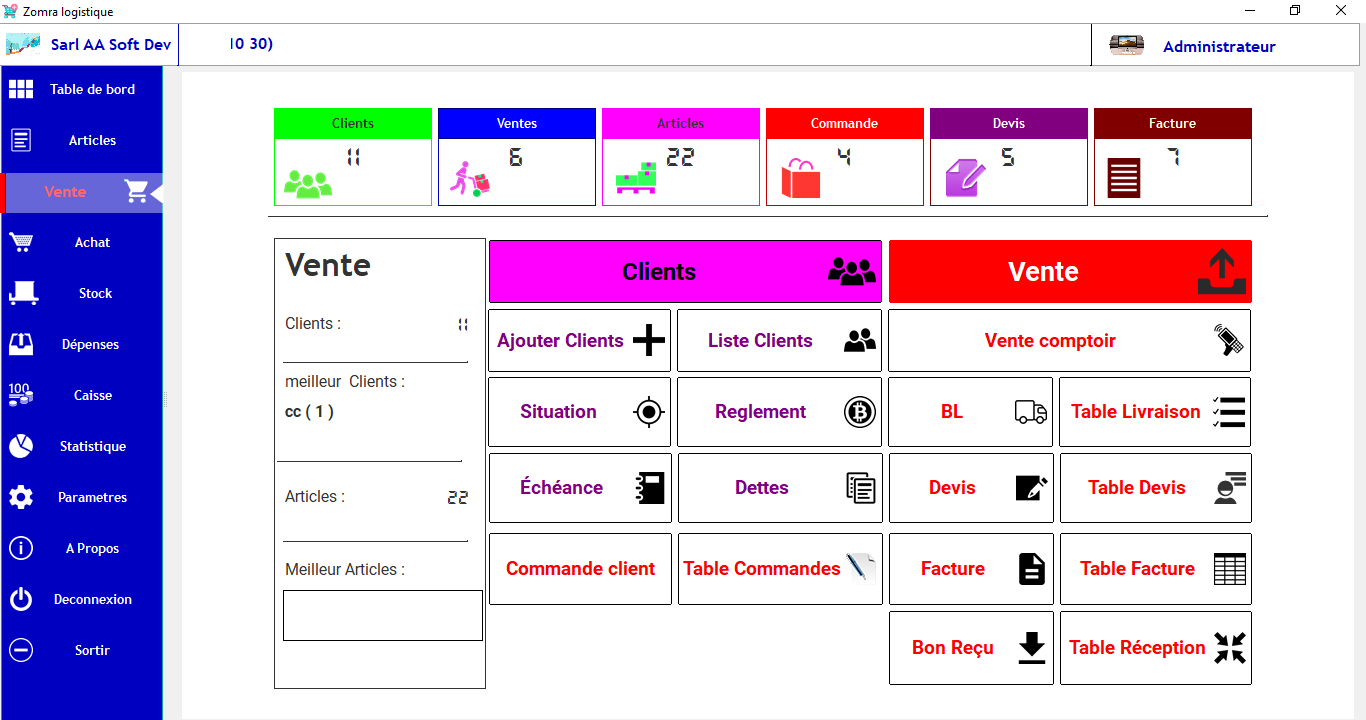Click the Facture dashboard card
This screenshot has height=720, width=1366.
coord(1172,157)
